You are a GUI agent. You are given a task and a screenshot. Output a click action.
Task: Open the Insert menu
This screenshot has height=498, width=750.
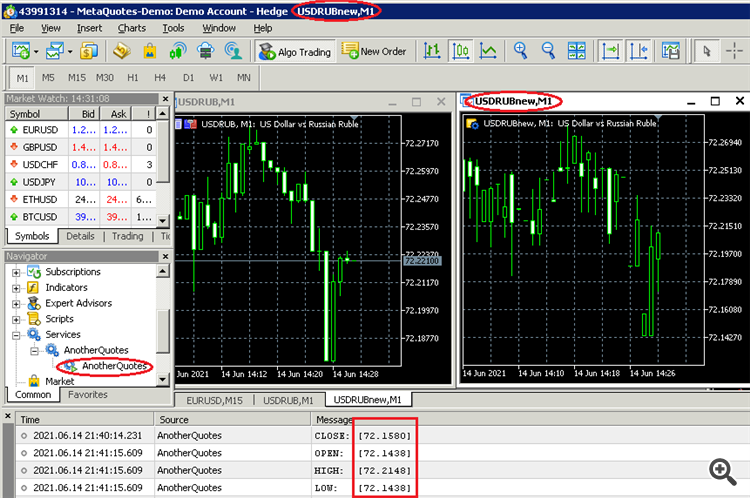click(x=89, y=28)
